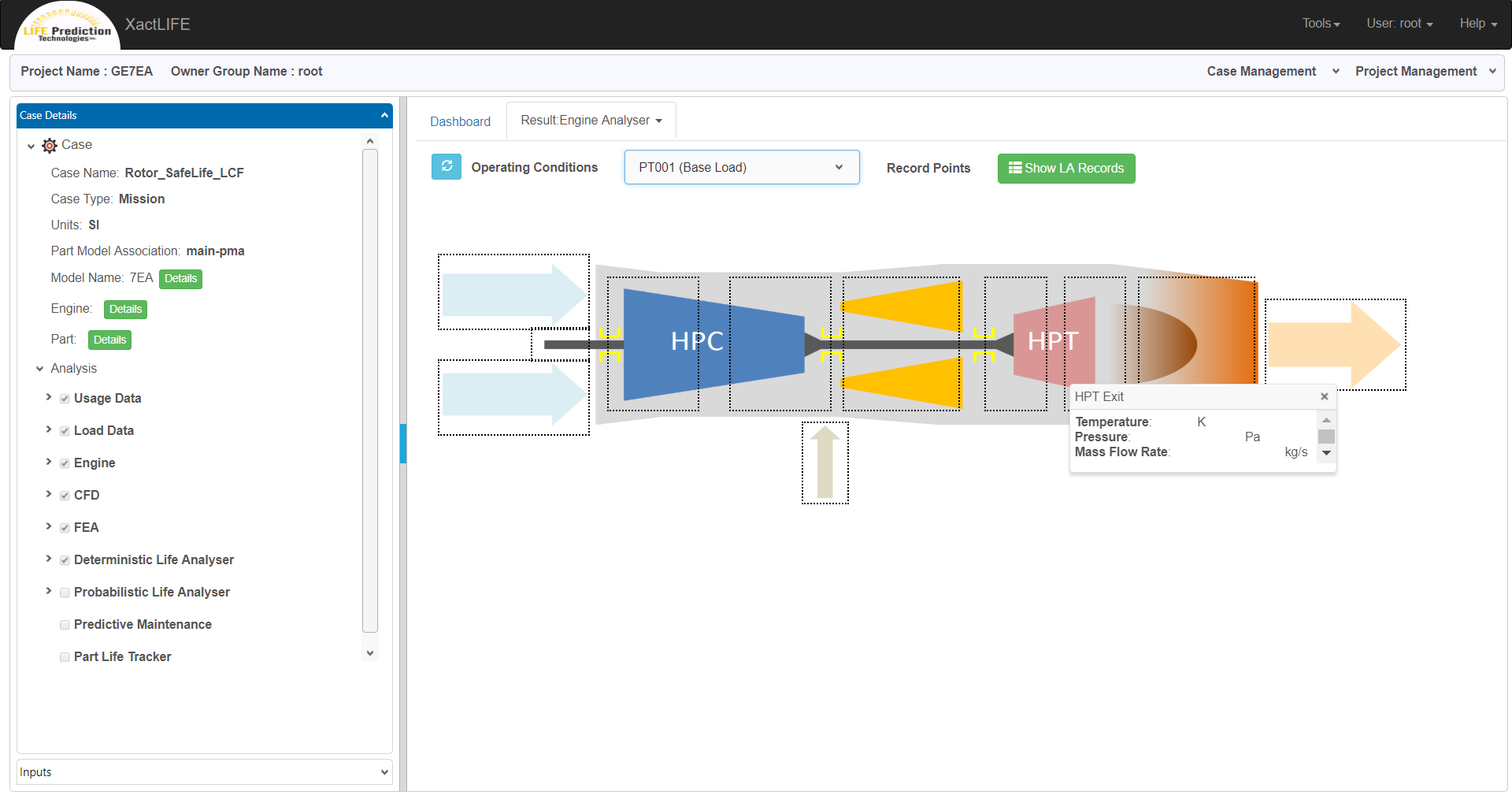Expand the FEA tree node
1512x799 pixels.
coord(49,526)
